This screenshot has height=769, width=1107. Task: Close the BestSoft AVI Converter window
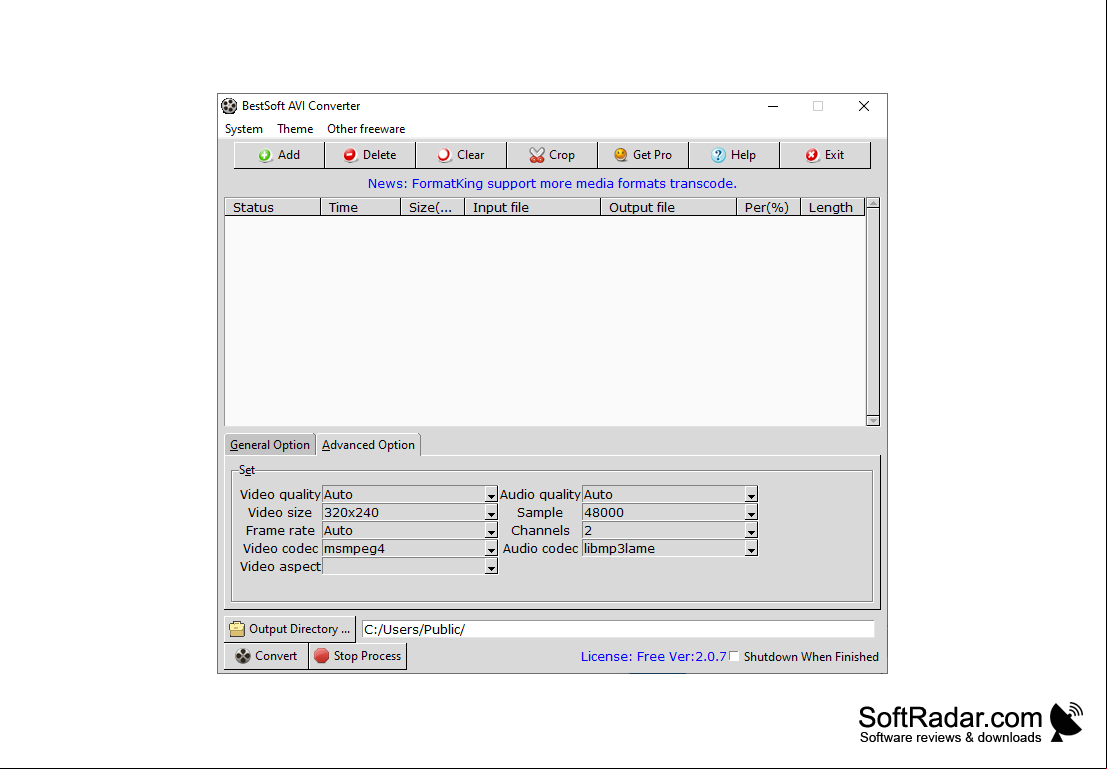point(863,106)
